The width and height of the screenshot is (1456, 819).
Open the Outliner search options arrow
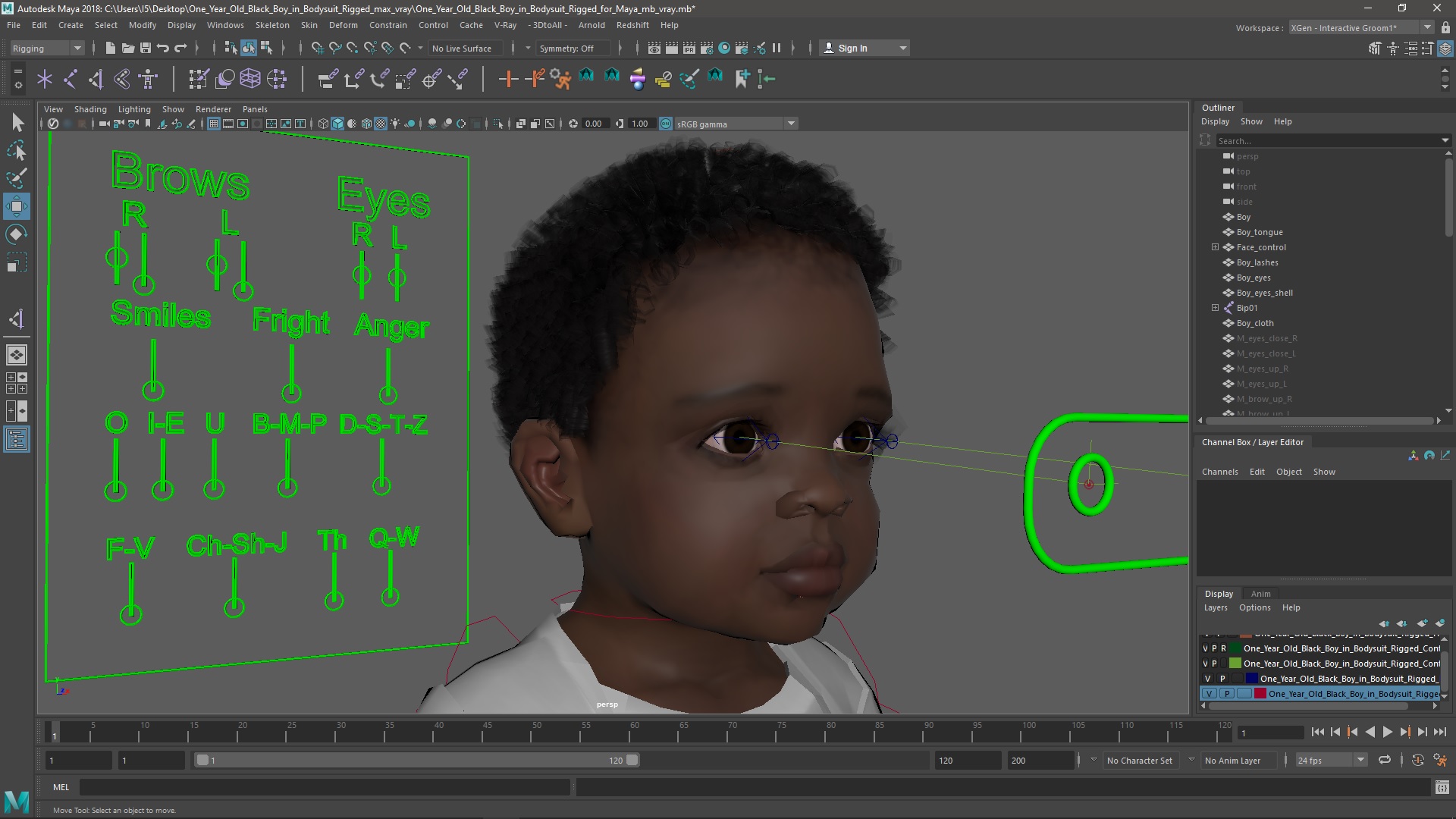(x=1445, y=140)
